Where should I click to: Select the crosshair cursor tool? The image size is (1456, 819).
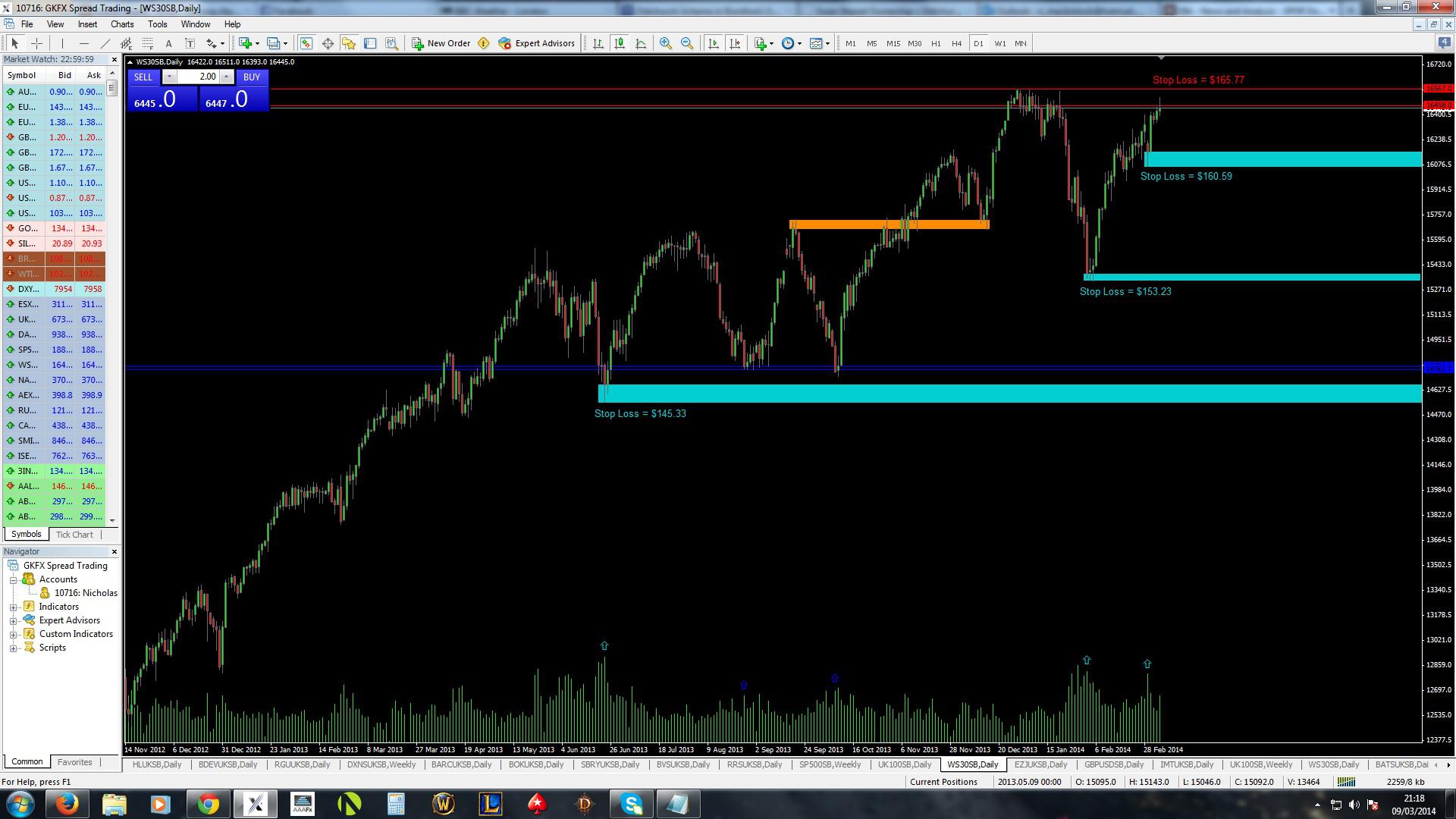tap(36, 43)
